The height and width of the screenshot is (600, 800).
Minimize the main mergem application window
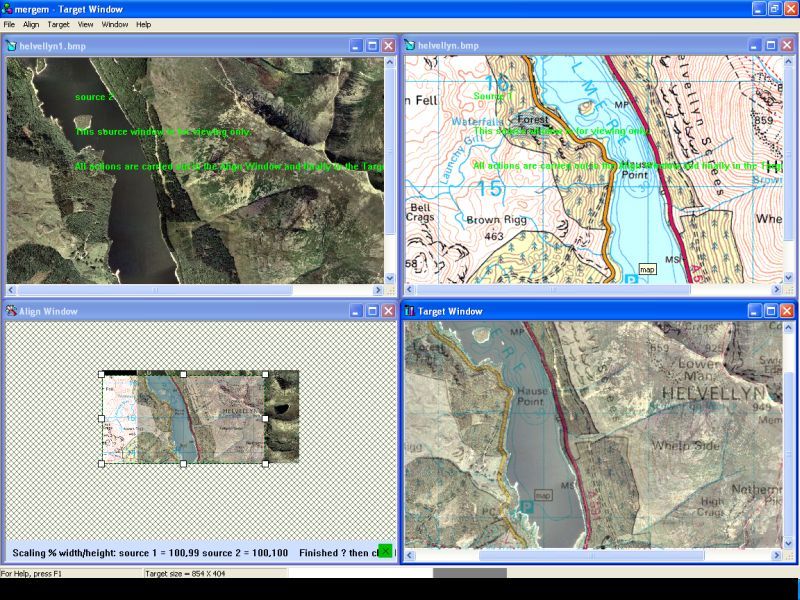pyautogui.click(x=759, y=9)
